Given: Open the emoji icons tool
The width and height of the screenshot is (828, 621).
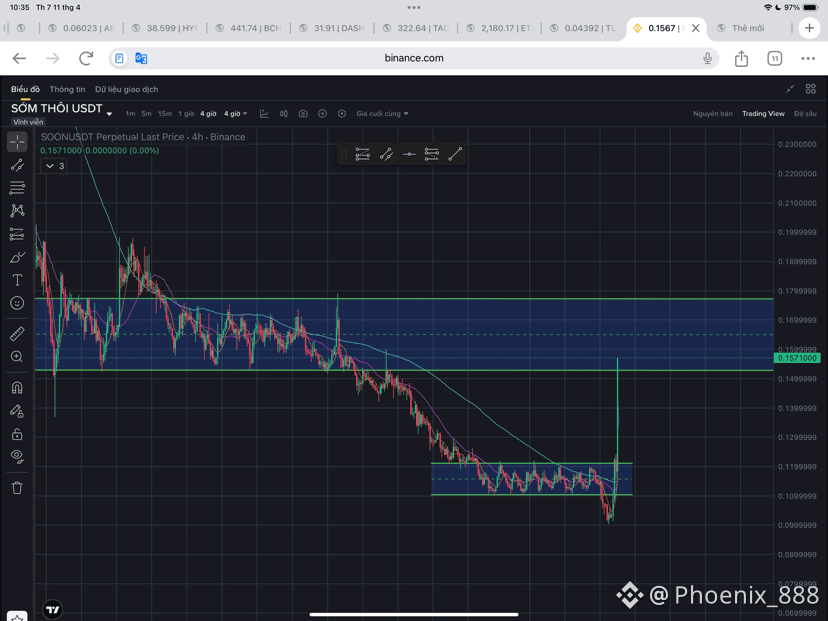Looking at the screenshot, I should [x=17, y=303].
